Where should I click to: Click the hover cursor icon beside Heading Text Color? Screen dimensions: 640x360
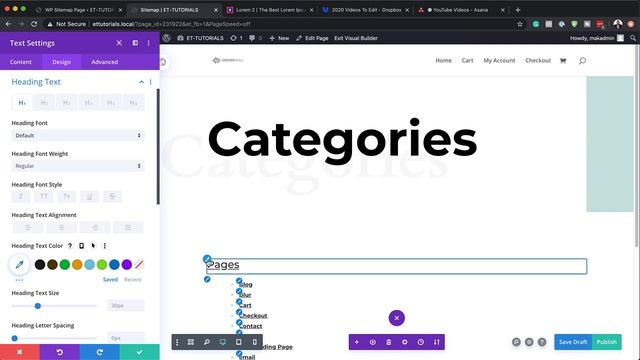click(93, 246)
